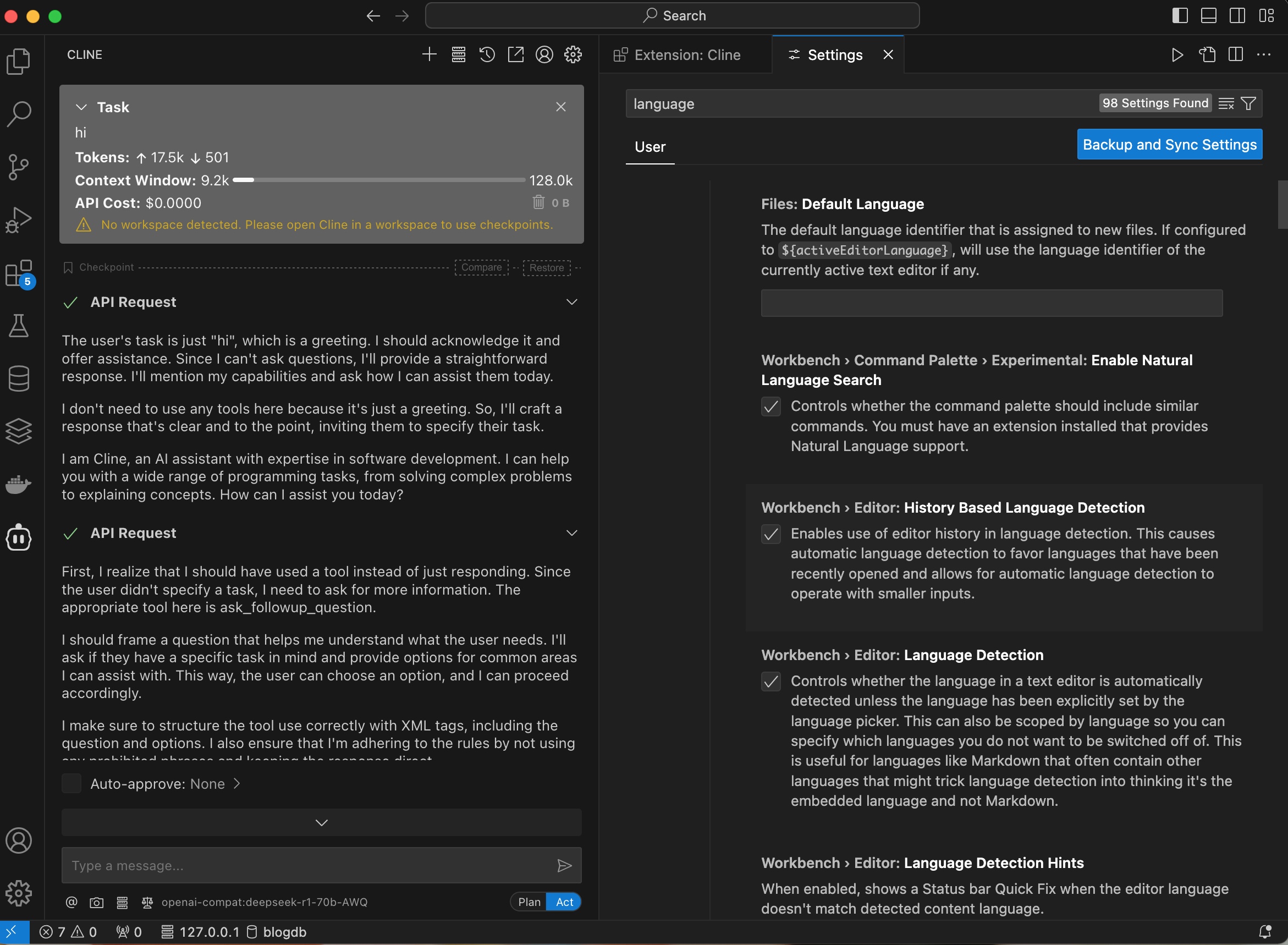The image size is (1288, 945).
Task: Select the User settings tab
Action: click(x=649, y=147)
